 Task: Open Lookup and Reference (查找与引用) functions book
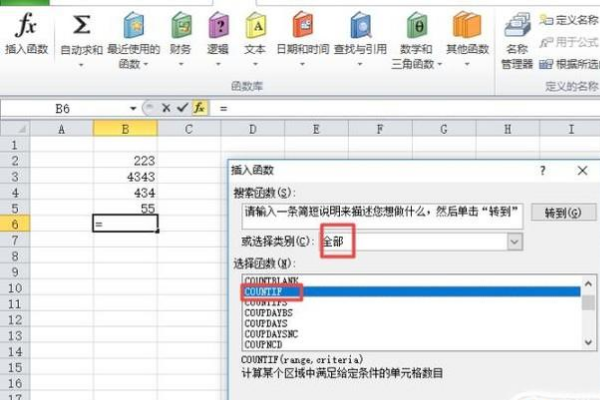(360, 25)
